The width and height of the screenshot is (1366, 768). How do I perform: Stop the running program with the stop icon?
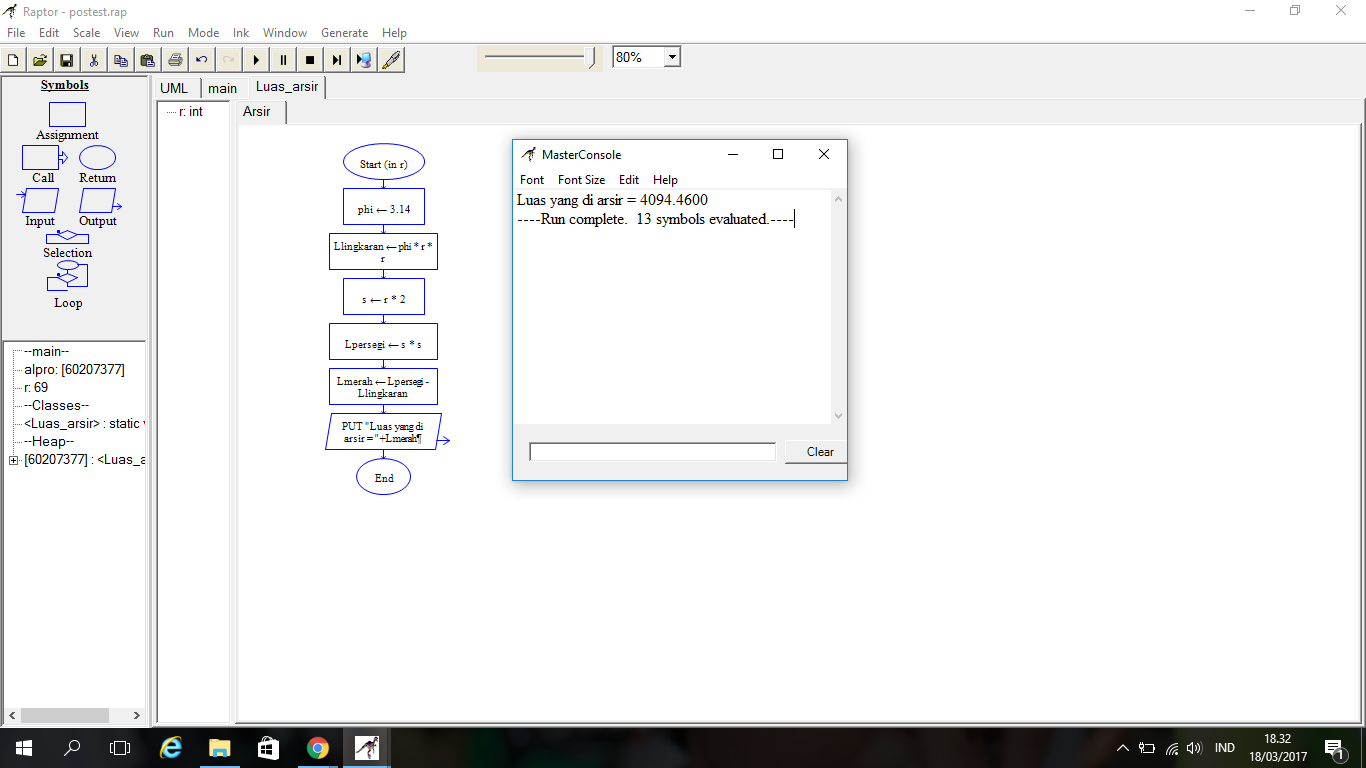click(310, 59)
